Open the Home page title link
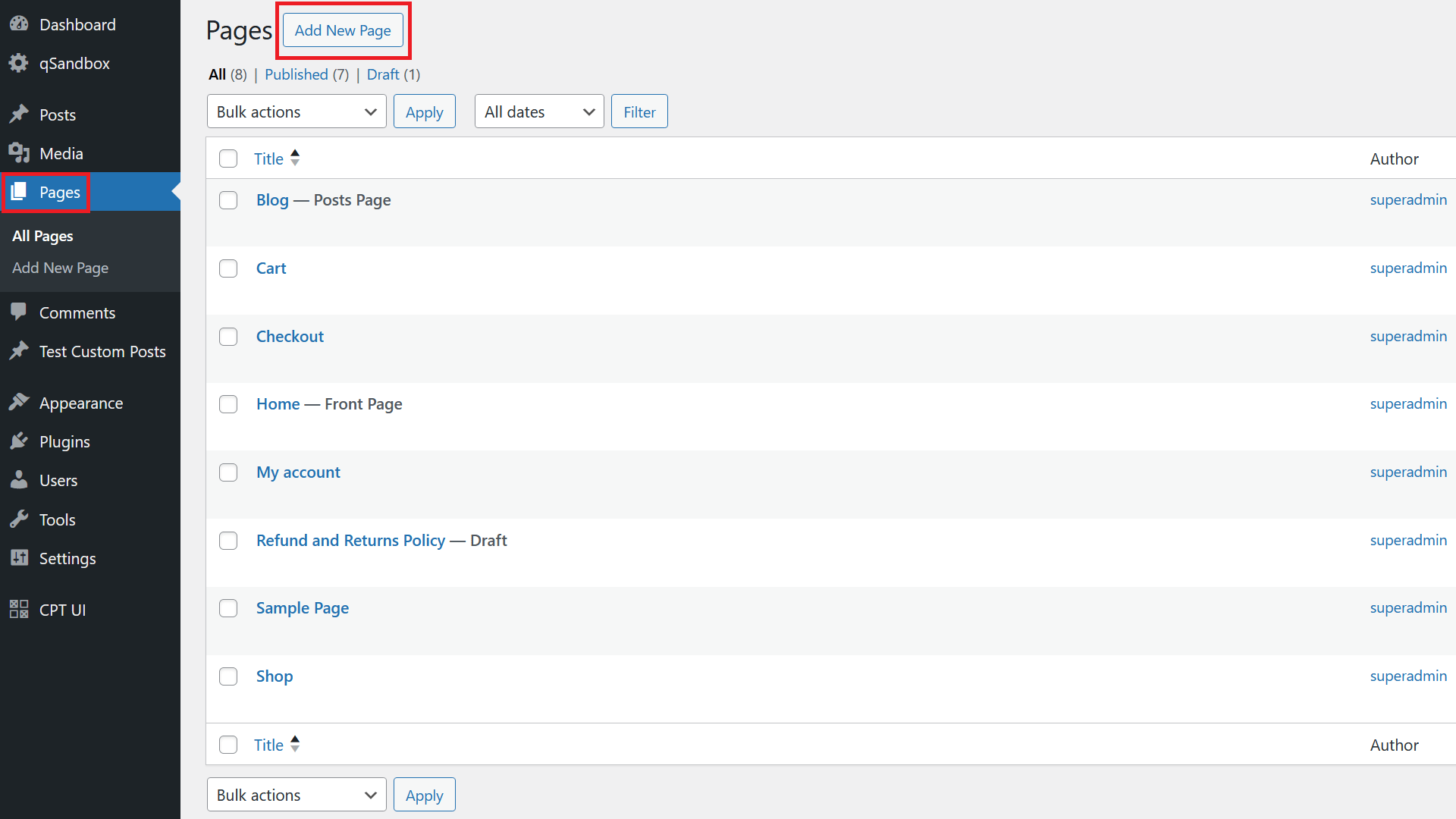 tap(278, 404)
